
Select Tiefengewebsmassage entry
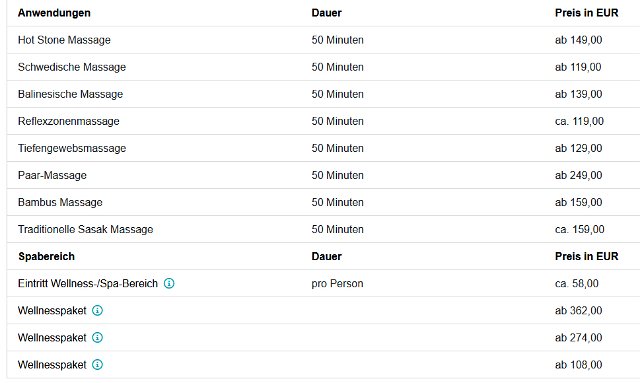click(x=72, y=148)
